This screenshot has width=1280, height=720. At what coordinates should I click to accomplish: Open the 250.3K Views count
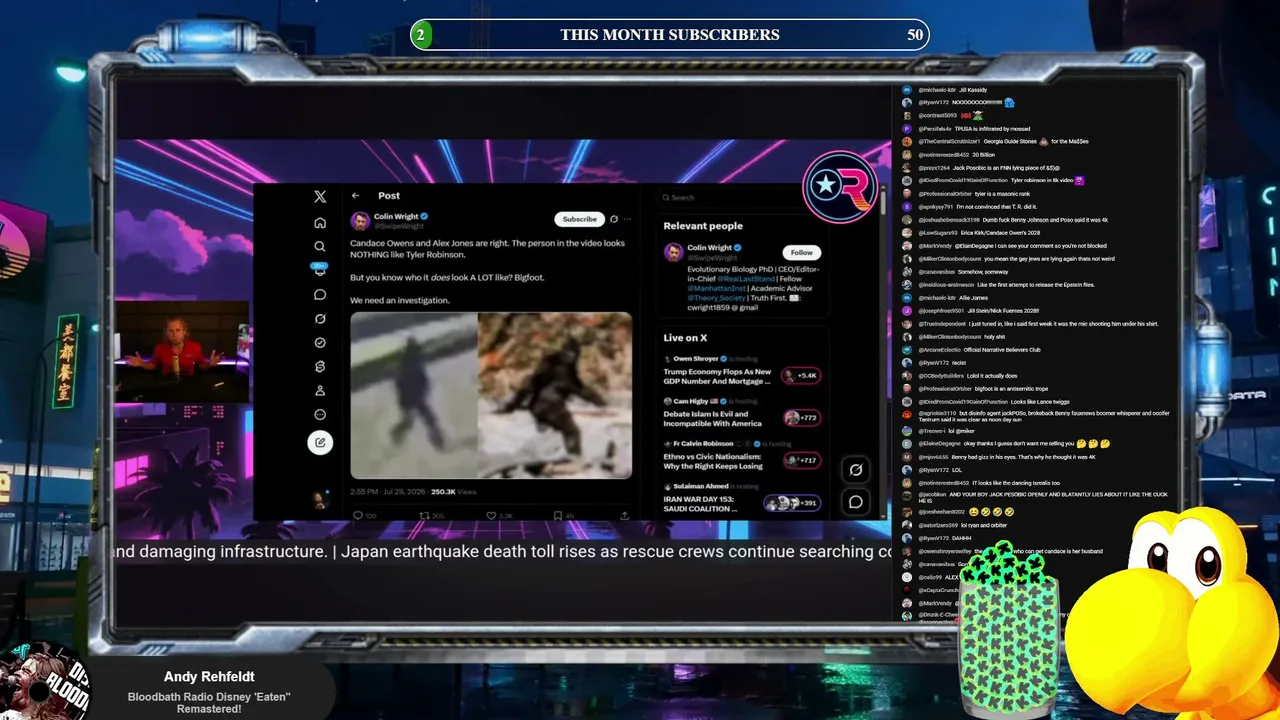coord(453,492)
